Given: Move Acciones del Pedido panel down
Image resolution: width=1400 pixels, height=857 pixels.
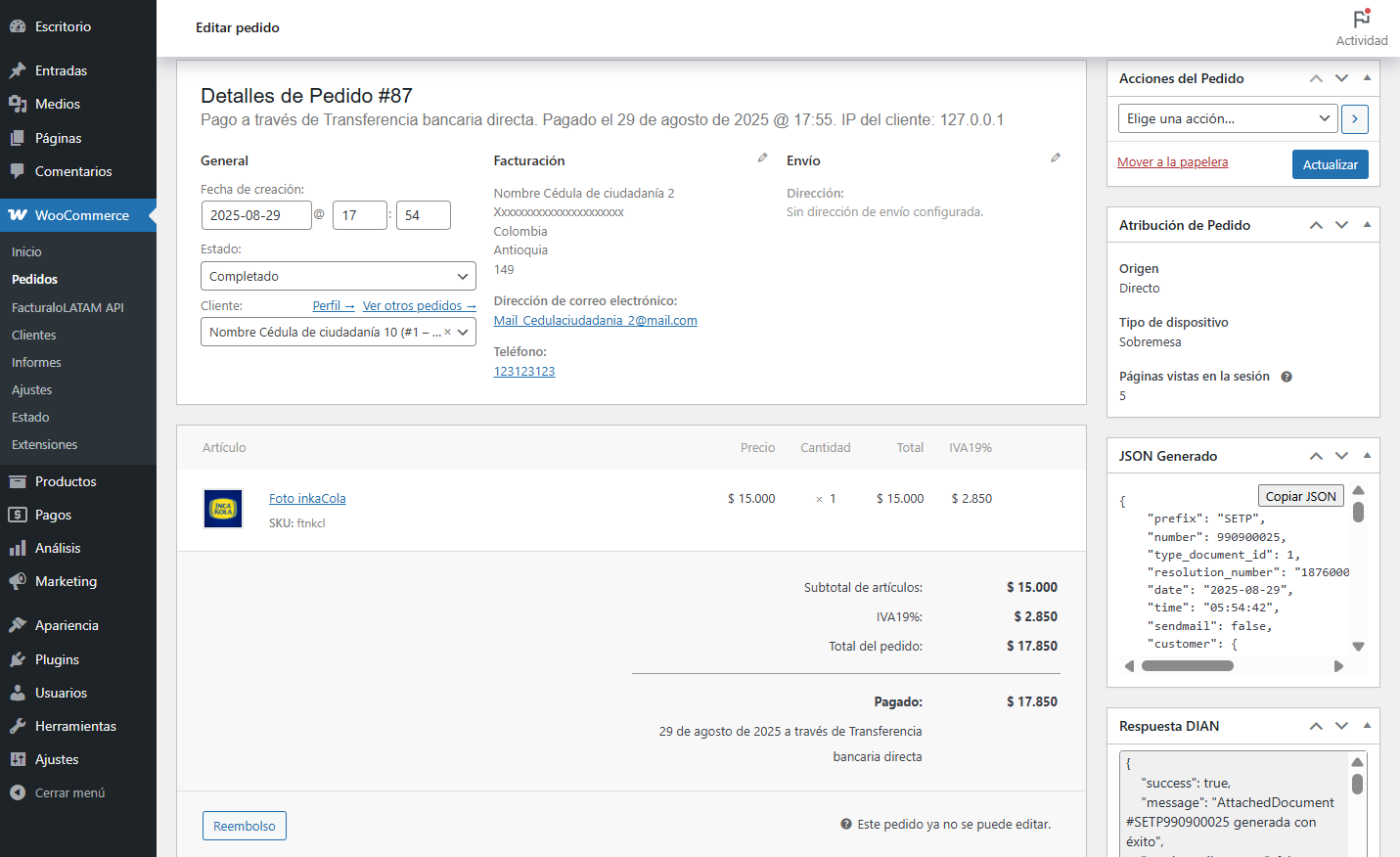Looking at the screenshot, I should 1341,78.
